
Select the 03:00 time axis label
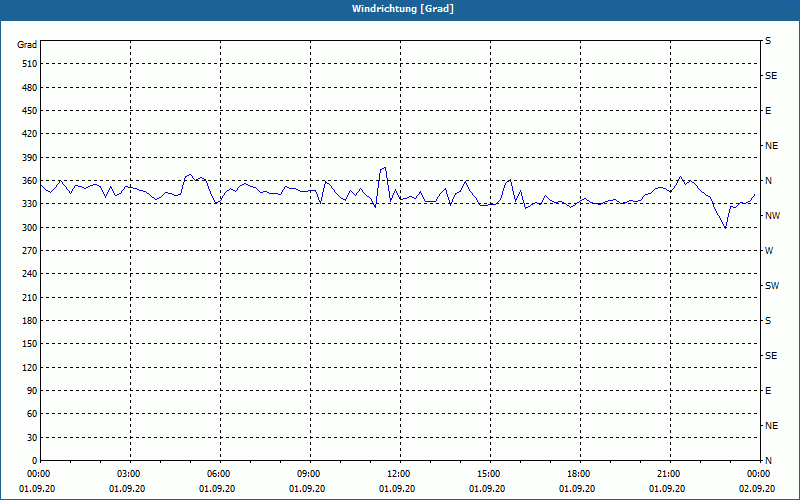click(128, 474)
